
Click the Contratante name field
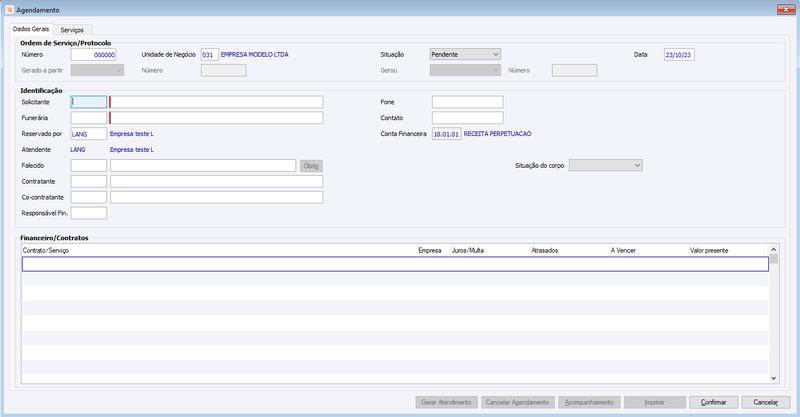click(x=217, y=181)
